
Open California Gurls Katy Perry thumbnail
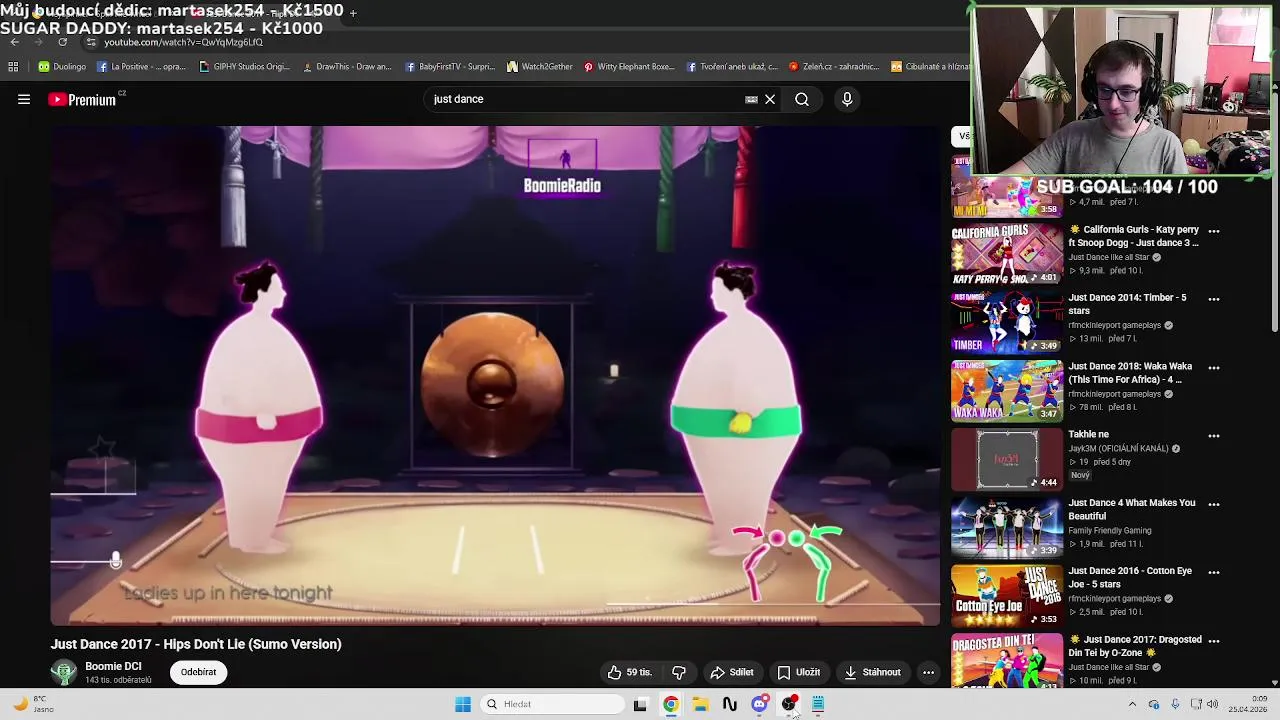click(1007, 254)
